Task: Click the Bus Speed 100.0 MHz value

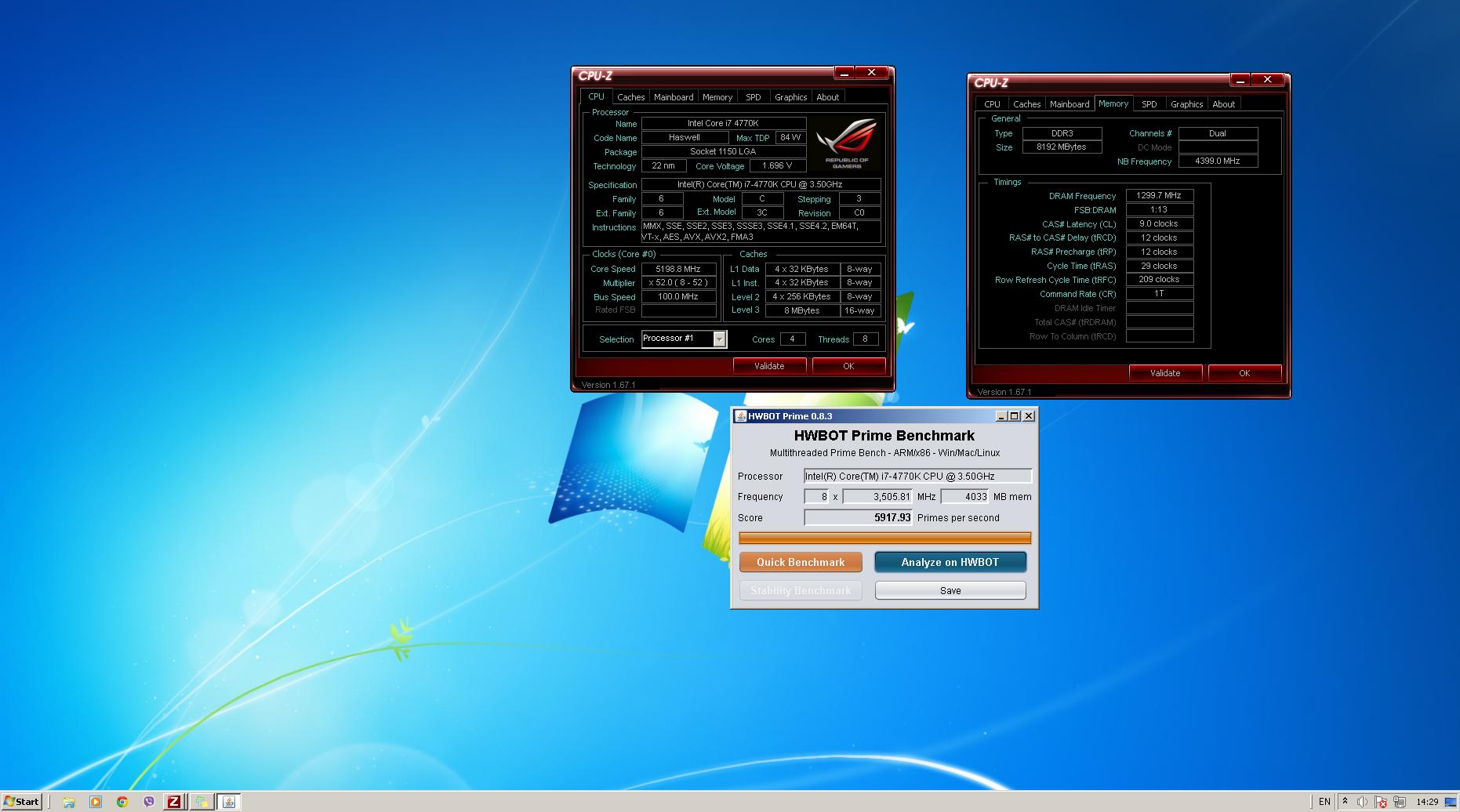Action: pyautogui.click(x=678, y=296)
